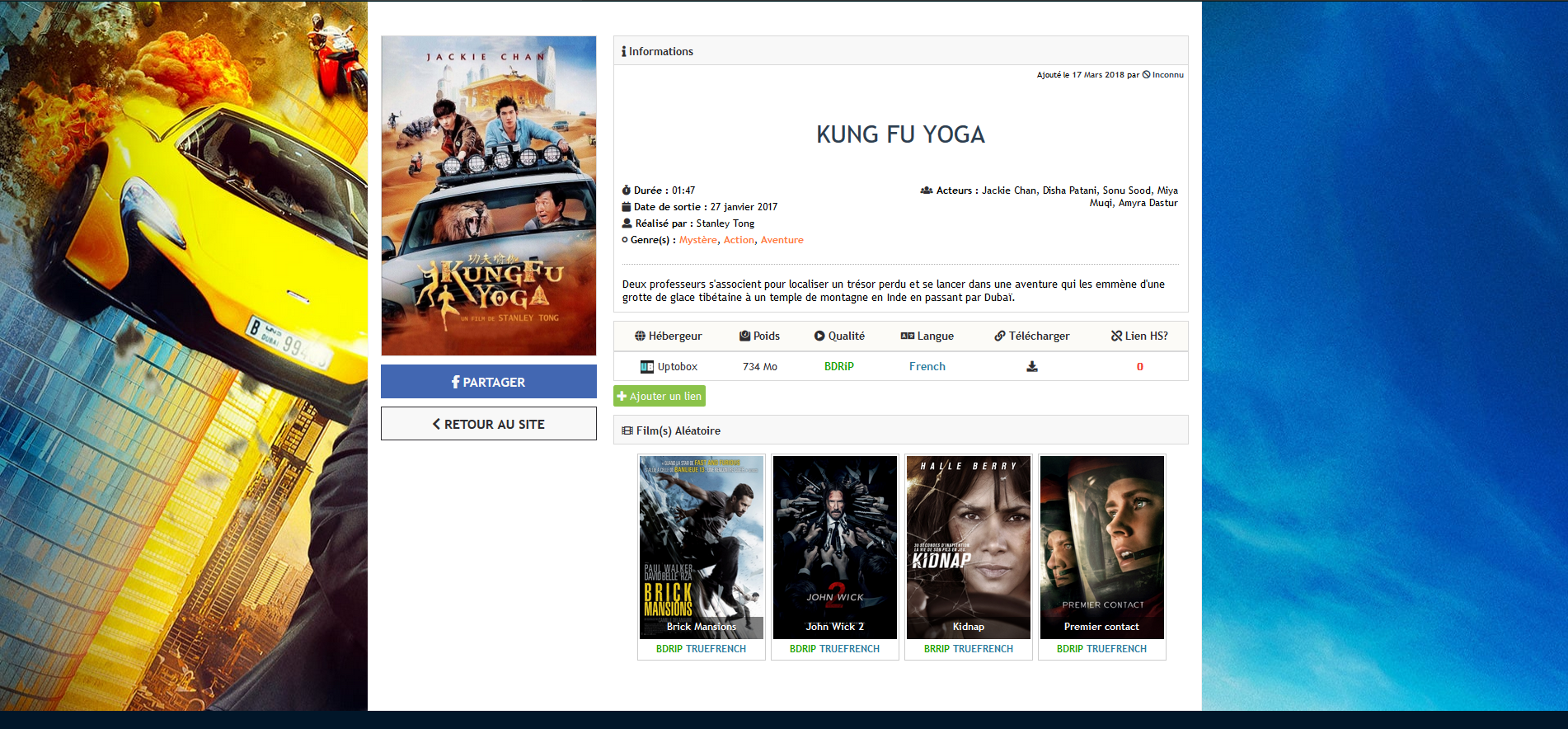Open the Premier contact movie poster

[1102, 547]
